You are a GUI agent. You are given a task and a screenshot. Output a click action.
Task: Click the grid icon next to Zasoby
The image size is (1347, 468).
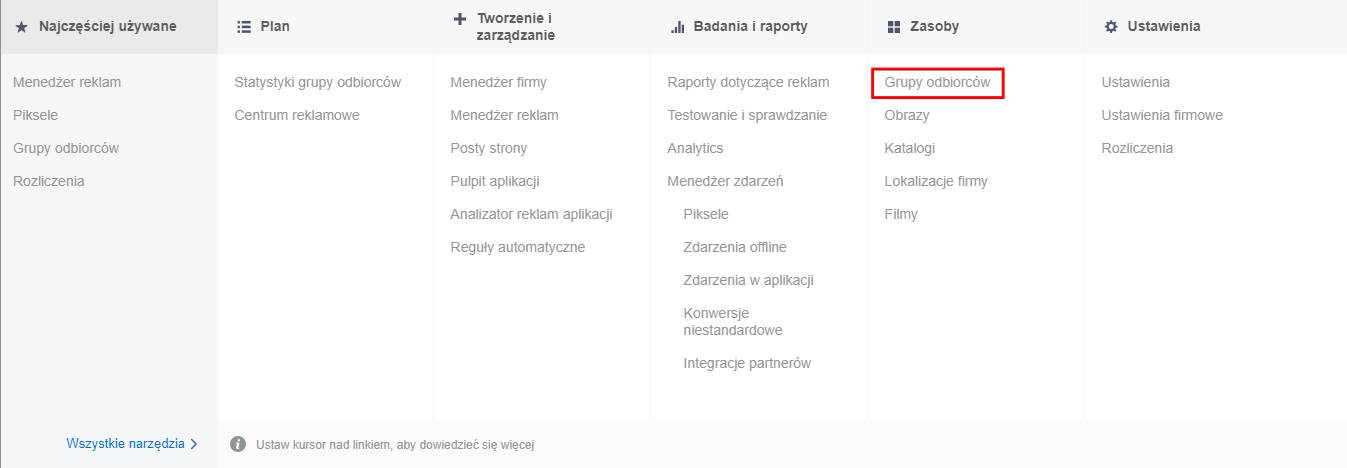894,27
